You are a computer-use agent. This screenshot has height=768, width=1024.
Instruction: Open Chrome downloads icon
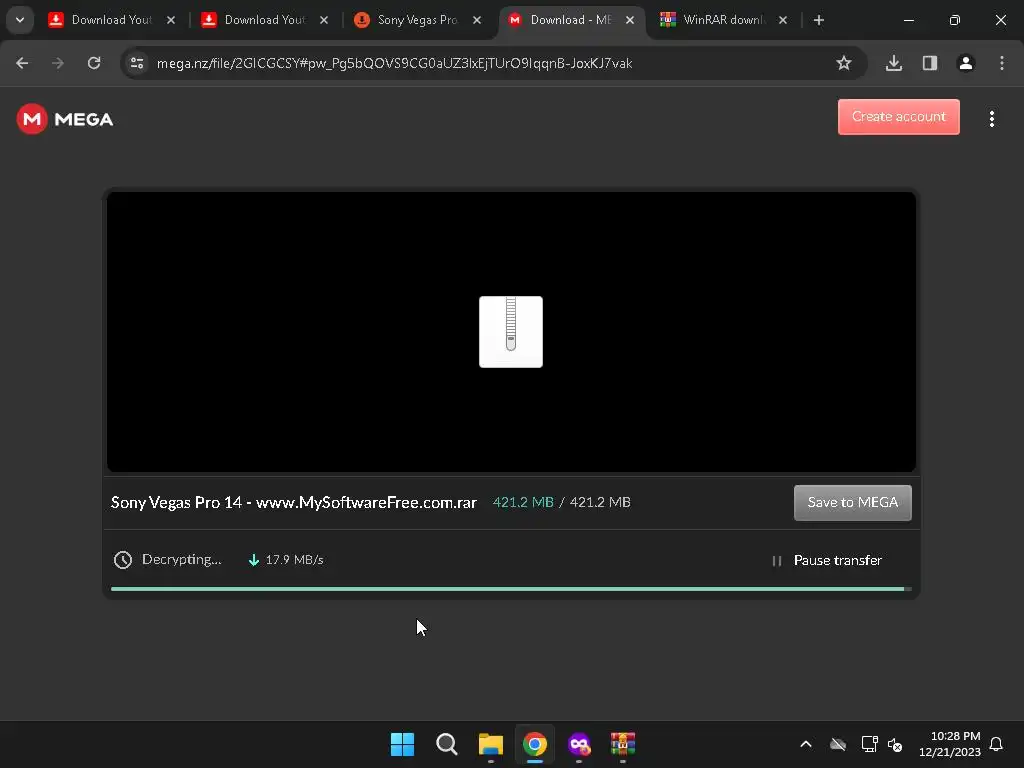893,63
